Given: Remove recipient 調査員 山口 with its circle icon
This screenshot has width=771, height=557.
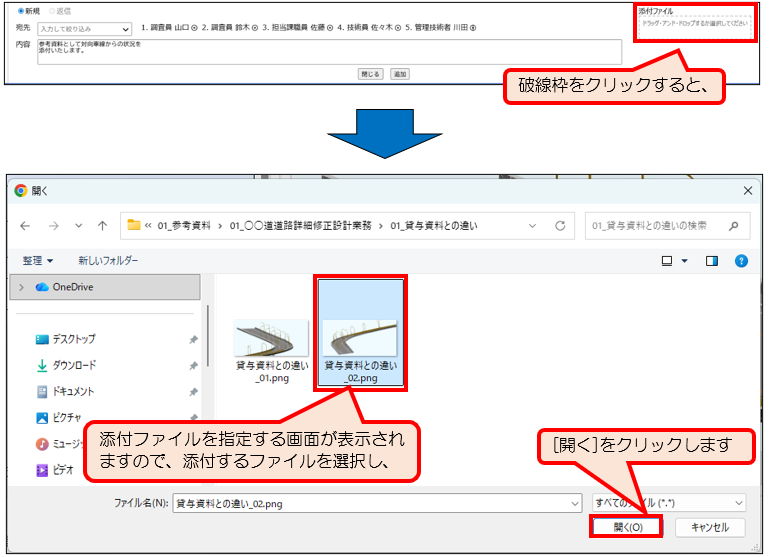Looking at the screenshot, I should (x=193, y=28).
